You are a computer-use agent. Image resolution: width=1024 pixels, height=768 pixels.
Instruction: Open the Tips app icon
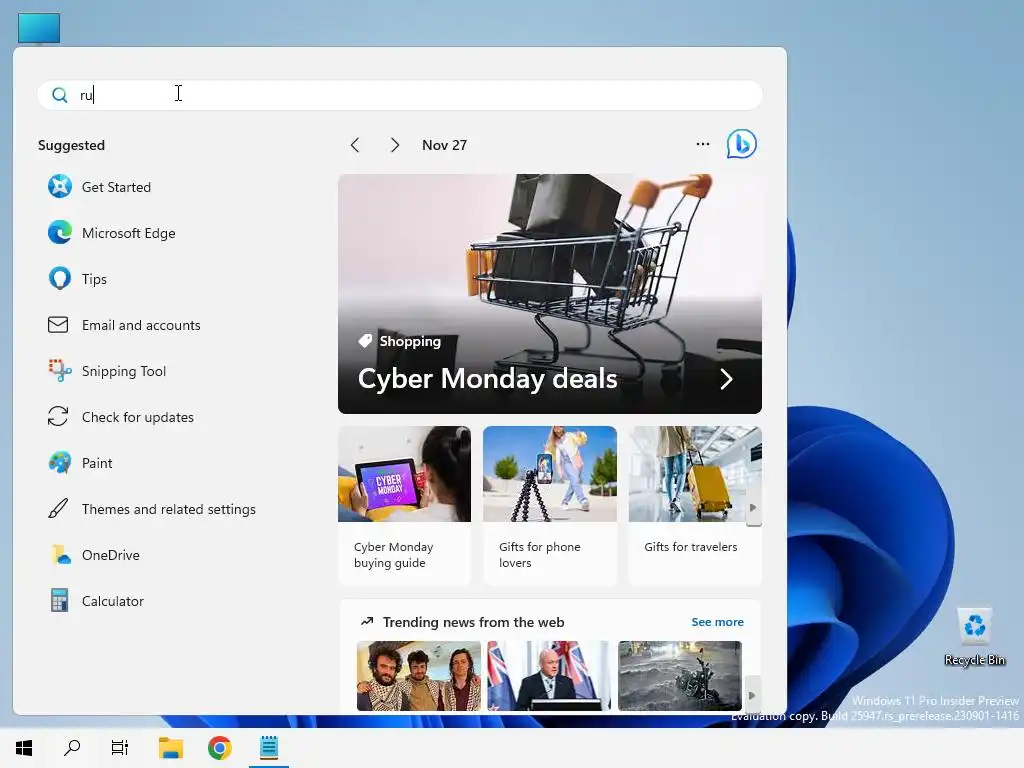click(59, 279)
